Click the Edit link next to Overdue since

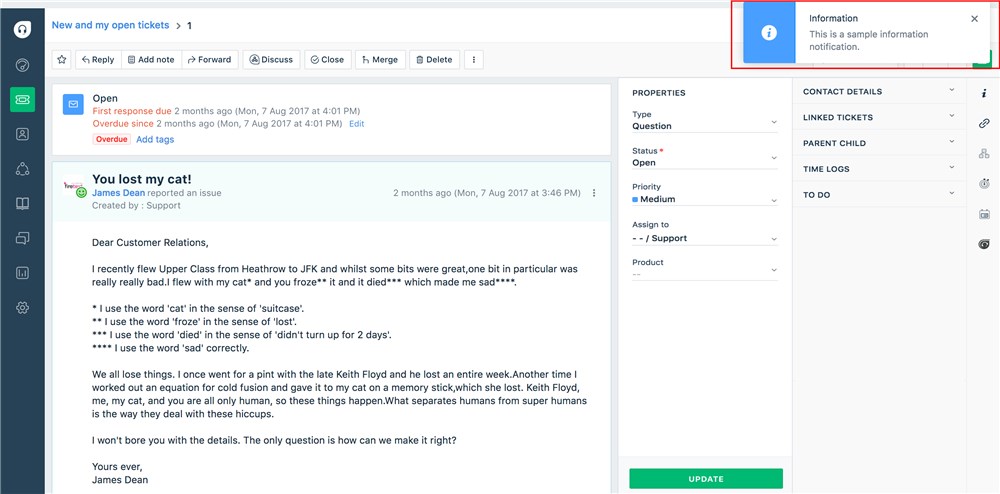[x=357, y=124]
